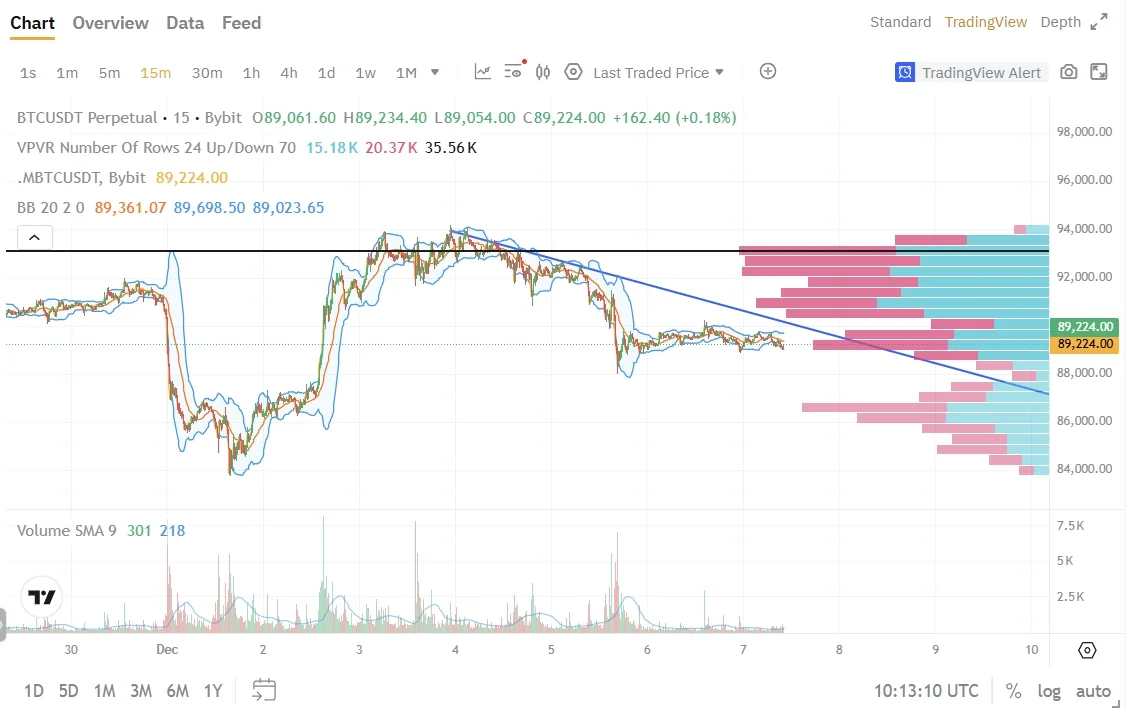The height and width of the screenshot is (709, 1126).
Task: Open price scale settings icon
Action: click(x=1087, y=651)
